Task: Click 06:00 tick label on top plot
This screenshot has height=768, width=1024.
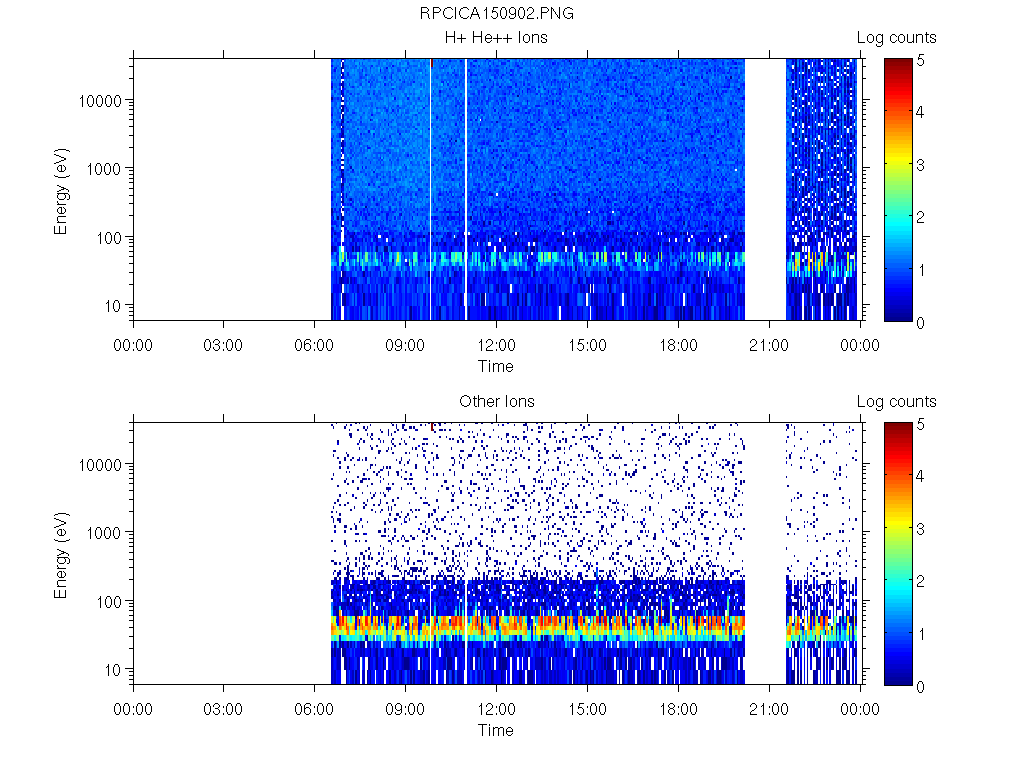Action: 314,345
